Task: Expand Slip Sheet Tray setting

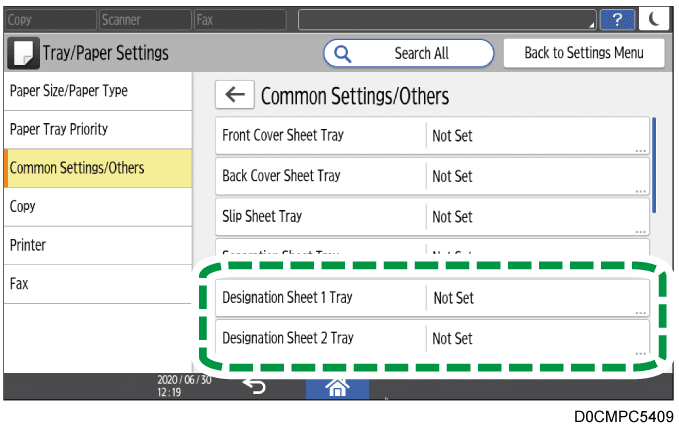Action: [x=433, y=216]
